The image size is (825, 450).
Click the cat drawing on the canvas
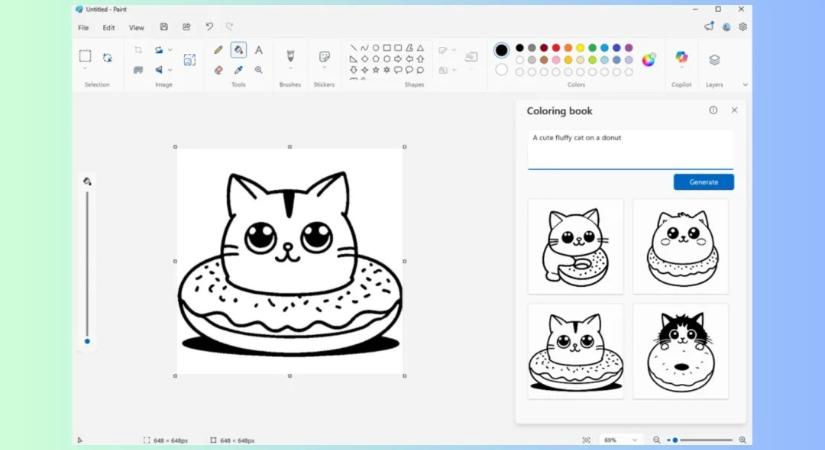pos(289,262)
